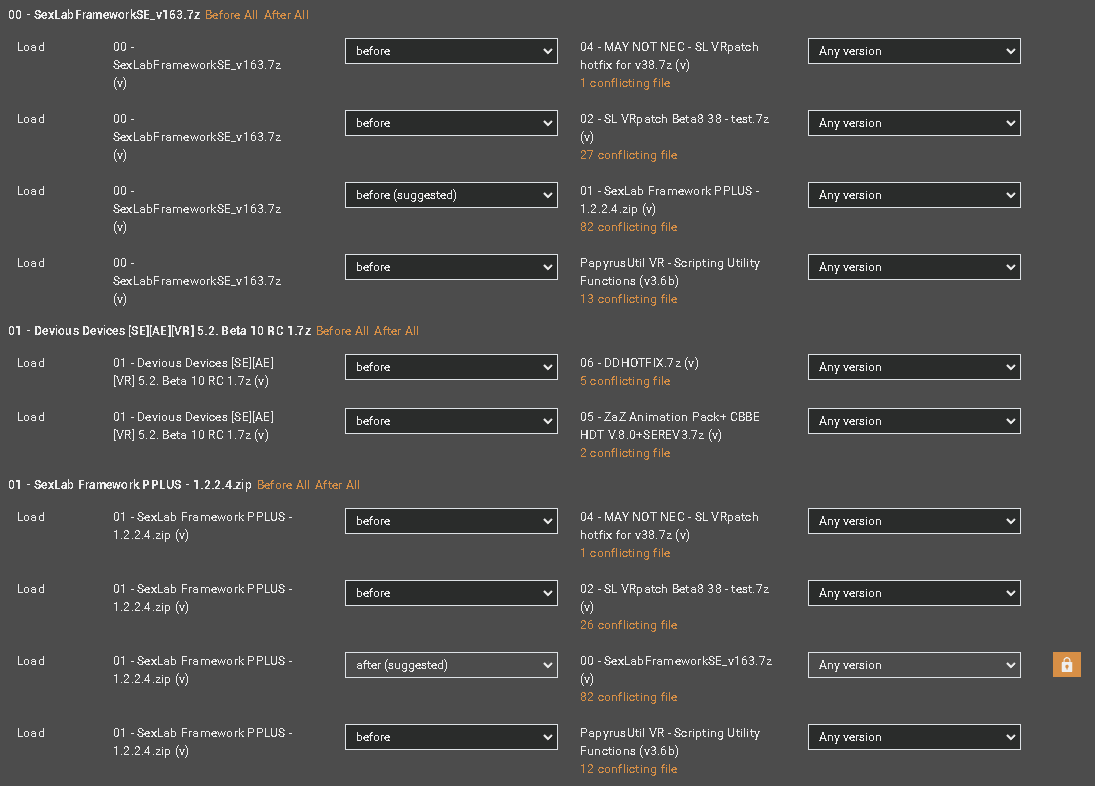Open the "before (suggested)" rule dropdown
This screenshot has width=1095, height=786.
451,195
